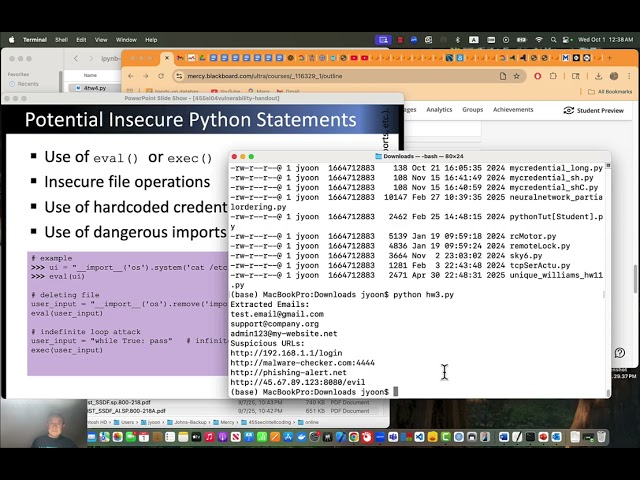Open the Shell menu
640x480 pixels.
pyautogui.click(x=61, y=40)
